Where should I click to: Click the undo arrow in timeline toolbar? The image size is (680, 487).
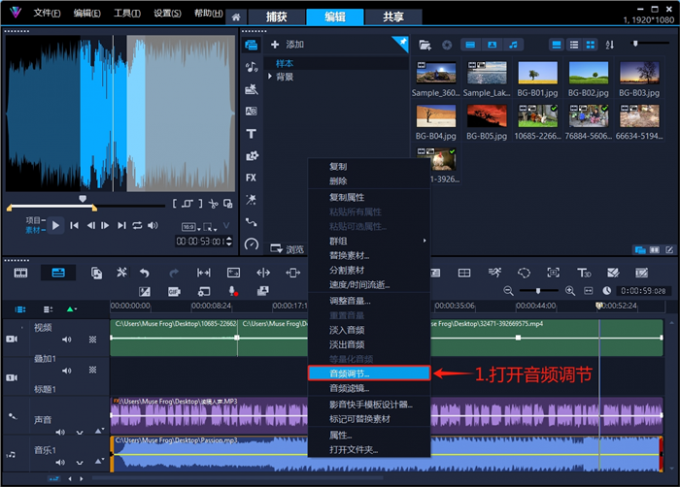pos(144,273)
